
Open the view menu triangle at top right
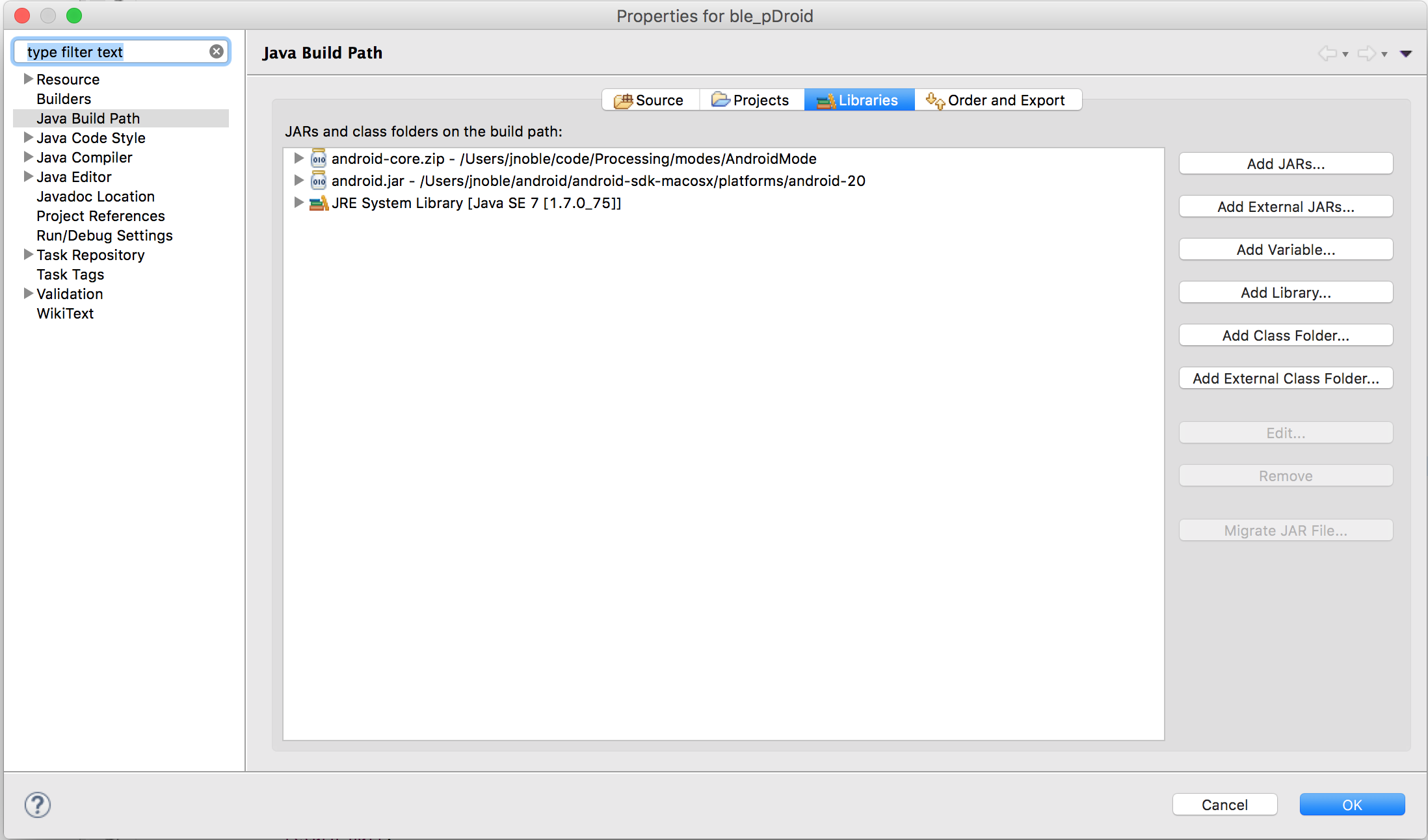pos(1406,53)
